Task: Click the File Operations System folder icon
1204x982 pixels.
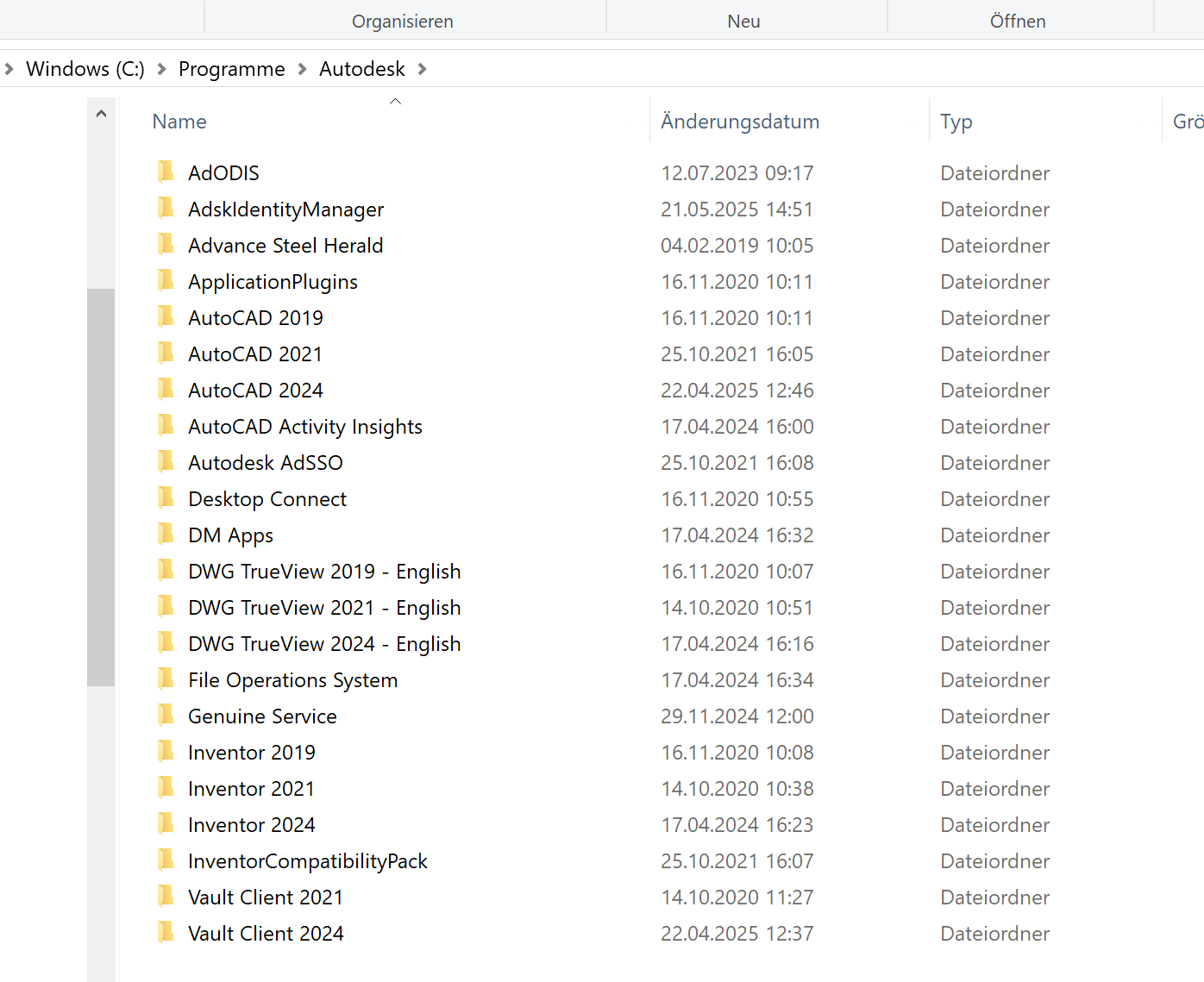Action: click(166, 679)
